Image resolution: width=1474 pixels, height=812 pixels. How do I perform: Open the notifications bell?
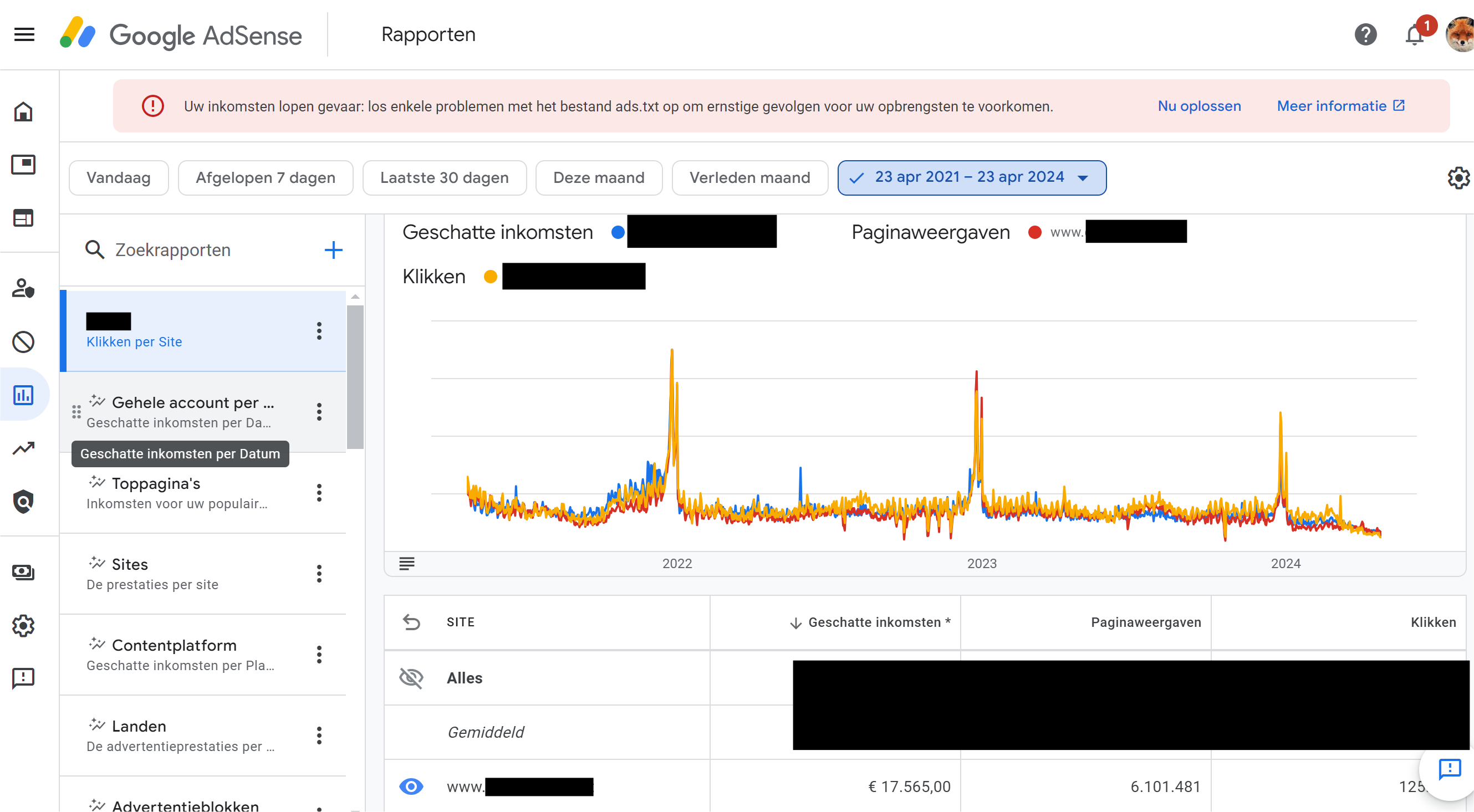point(1415,34)
